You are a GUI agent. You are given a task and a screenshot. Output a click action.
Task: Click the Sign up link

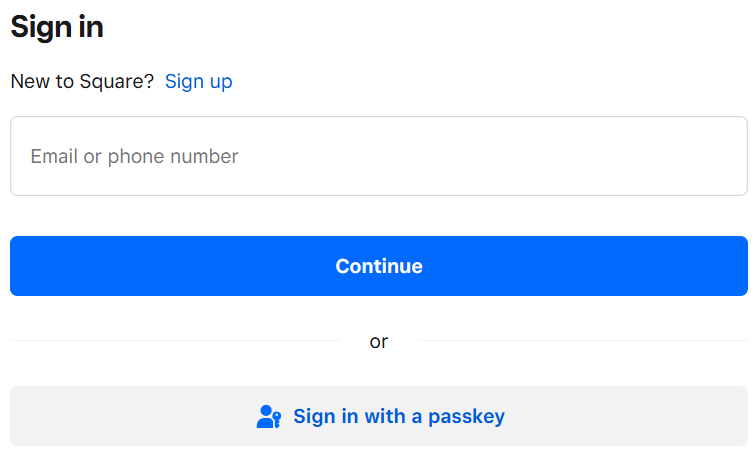[x=199, y=81]
